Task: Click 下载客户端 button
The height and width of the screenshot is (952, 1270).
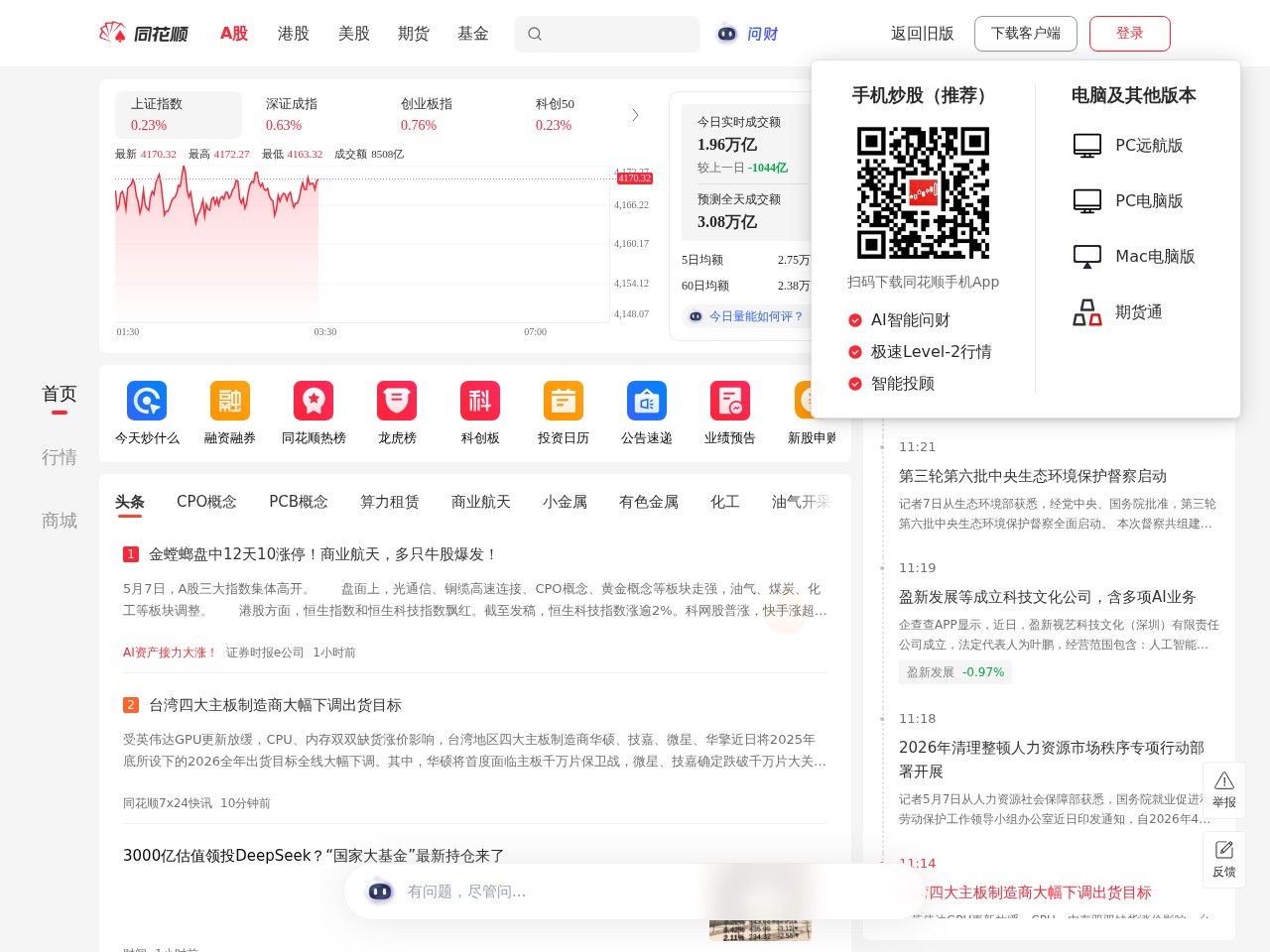Action: [x=1026, y=34]
